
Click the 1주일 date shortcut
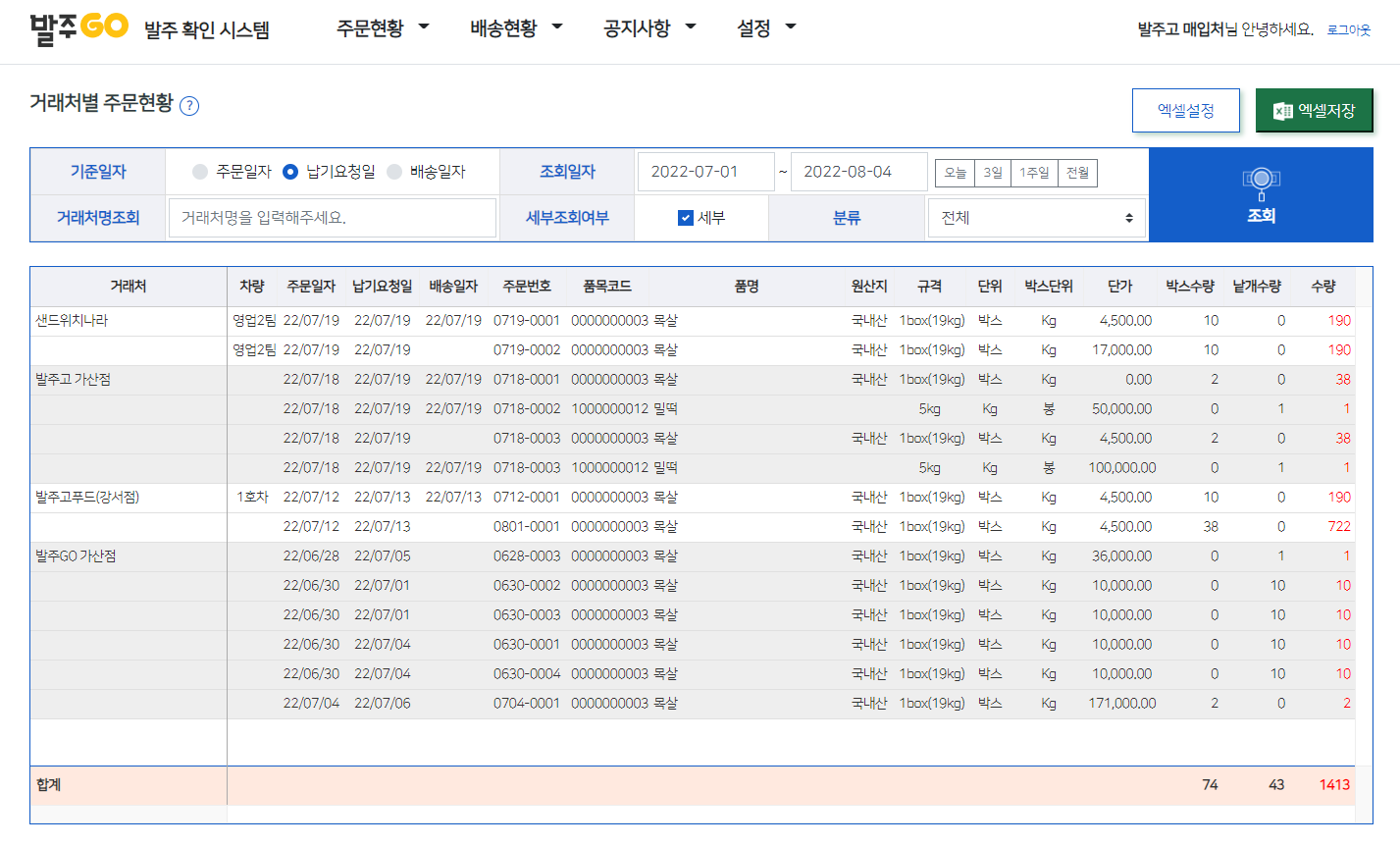click(x=1034, y=173)
